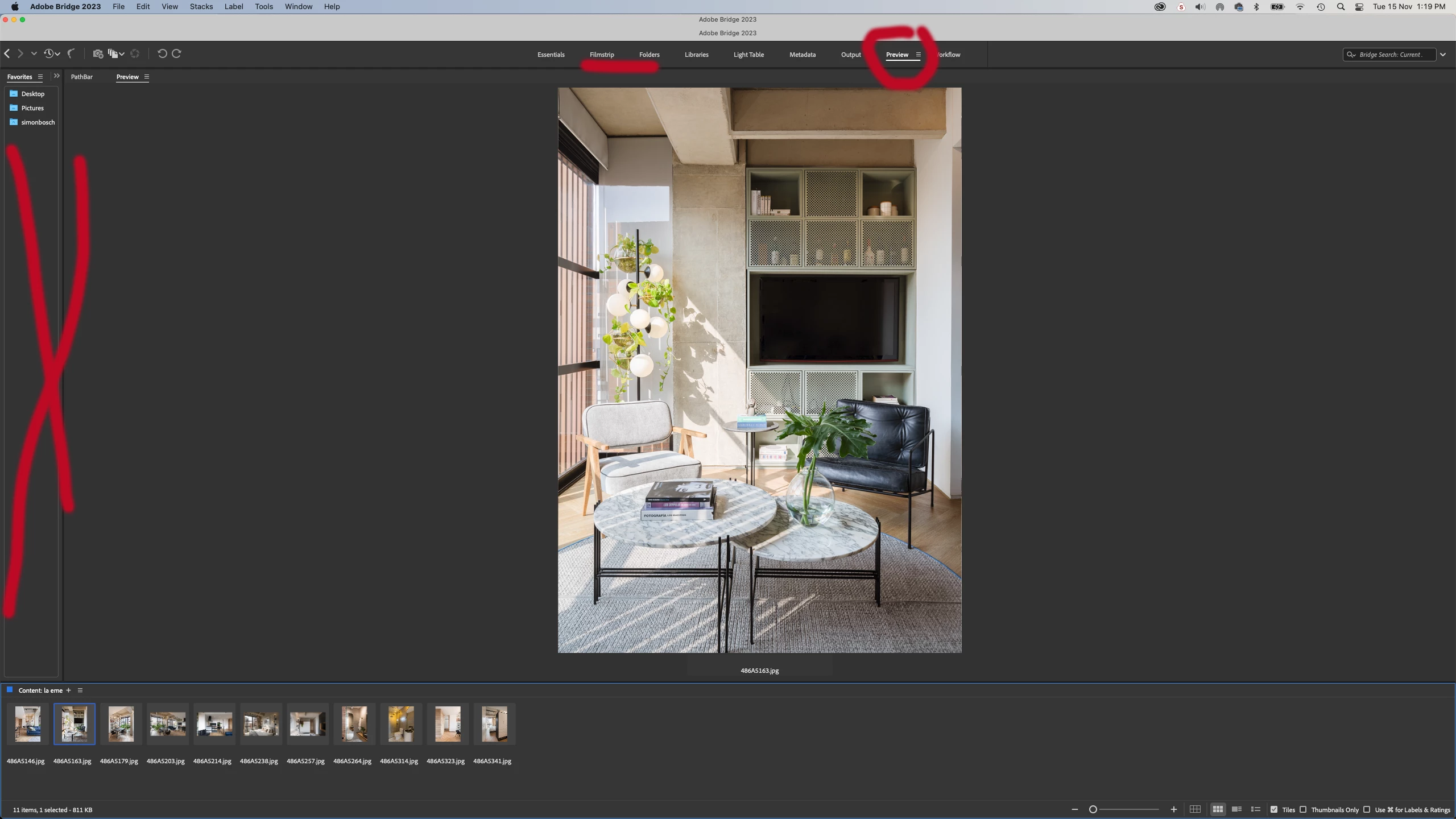Click the thumbnail size slider handle

(1093, 809)
